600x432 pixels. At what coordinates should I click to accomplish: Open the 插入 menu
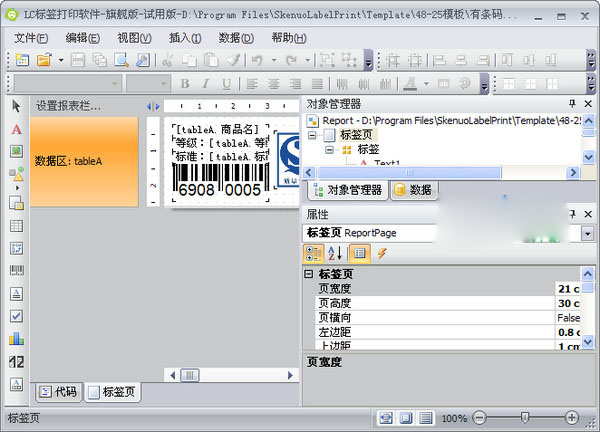(x=184, y=38)
